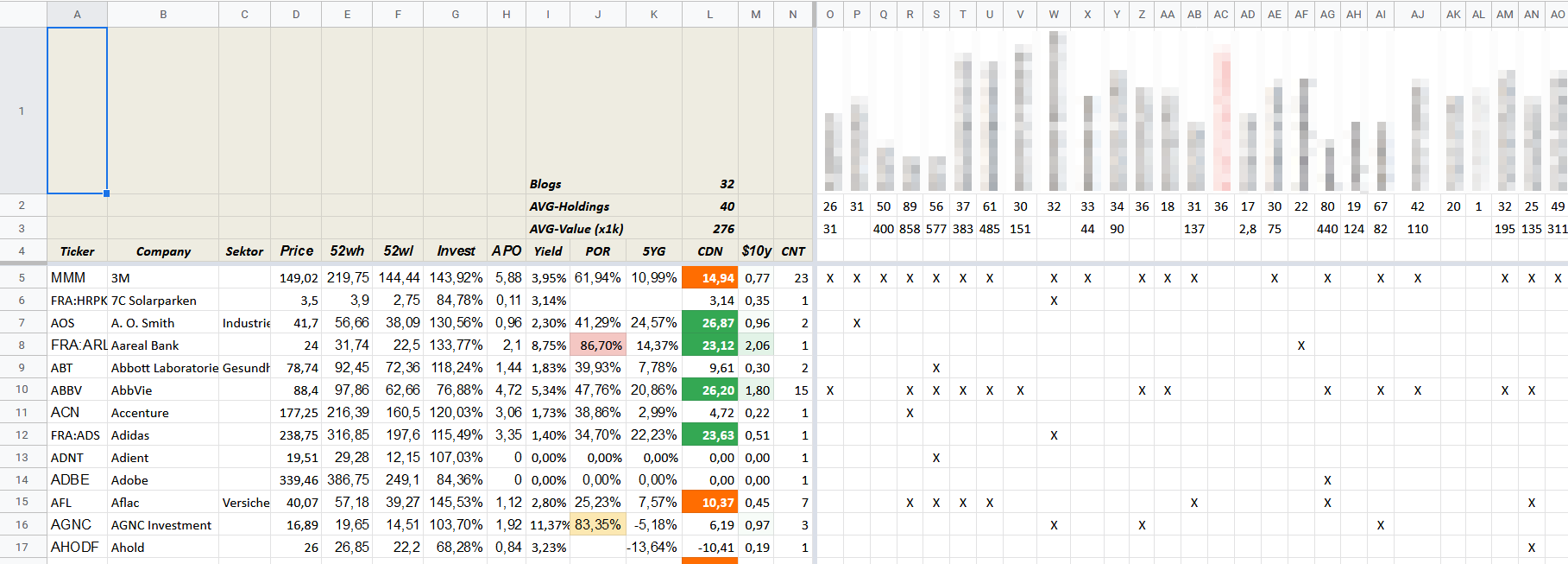Screen dimensions: 1568x564
Task: Click the X mark in 7C Solarparken row
Action: pos(1054,301)
